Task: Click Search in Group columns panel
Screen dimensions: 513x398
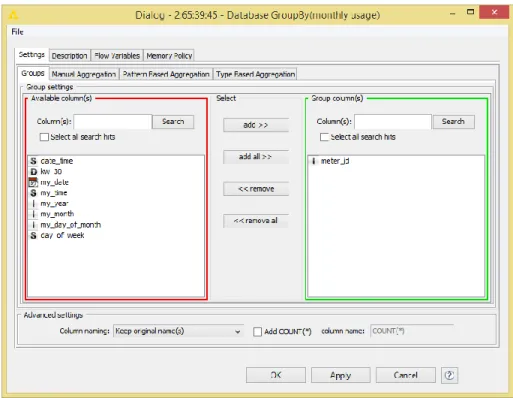Action: pos(453,122)
